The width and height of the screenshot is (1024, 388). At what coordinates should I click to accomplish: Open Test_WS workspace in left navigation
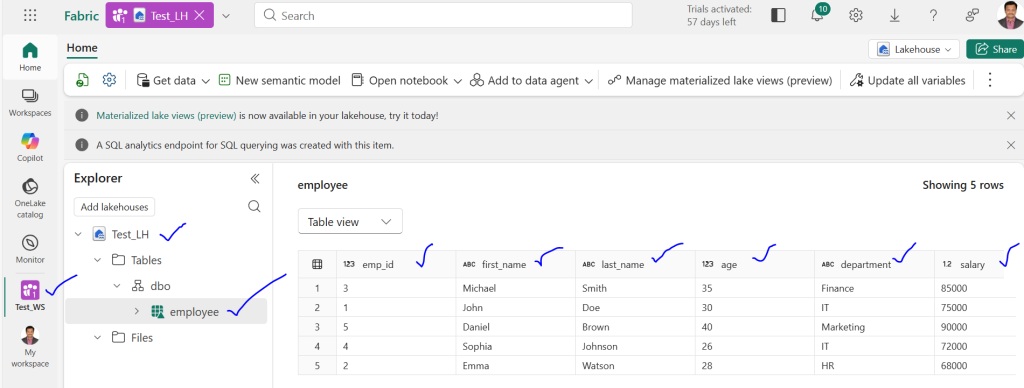[x=30, y=295]
